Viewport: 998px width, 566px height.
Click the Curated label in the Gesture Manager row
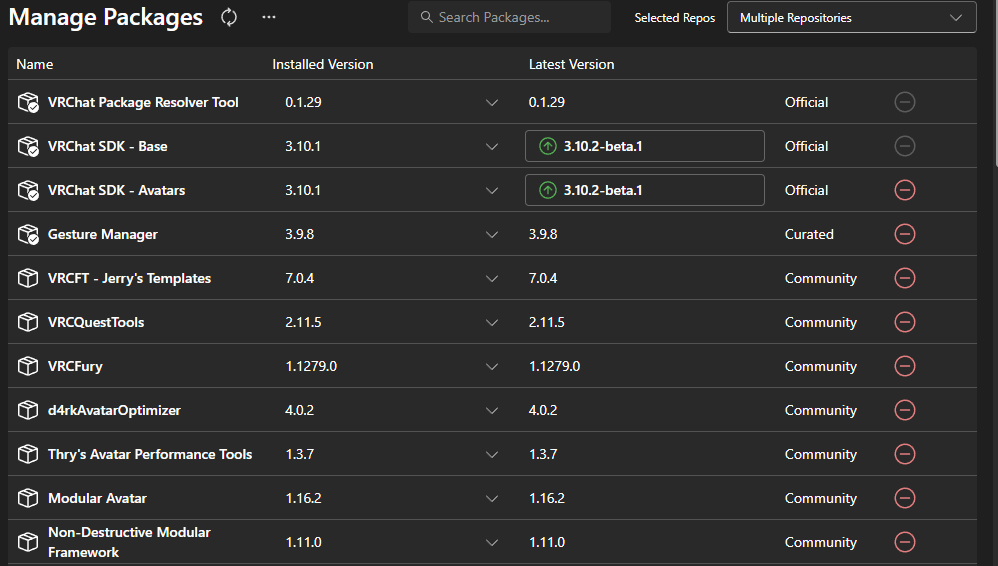click(x=809, y=234)
